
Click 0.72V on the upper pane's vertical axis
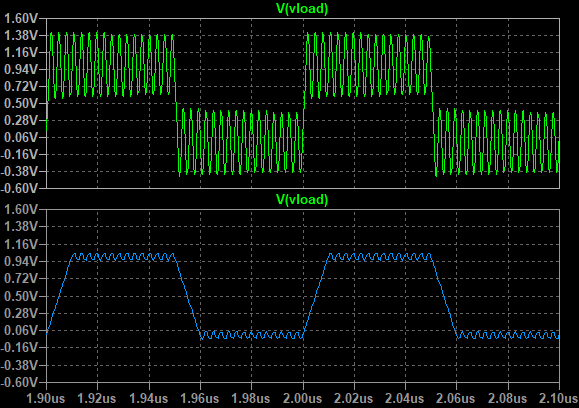[21, 86]
